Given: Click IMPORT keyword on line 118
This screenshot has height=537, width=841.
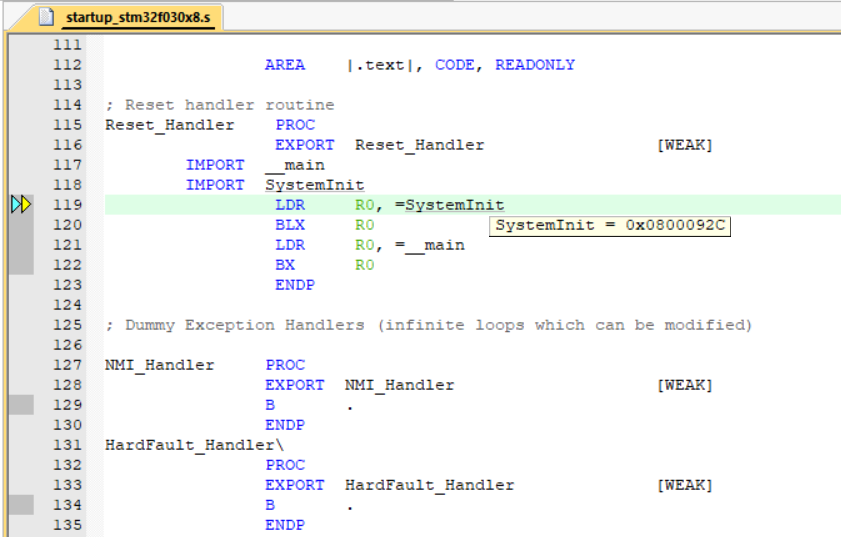Looking at the screenshot, I should tap(215, 185).
